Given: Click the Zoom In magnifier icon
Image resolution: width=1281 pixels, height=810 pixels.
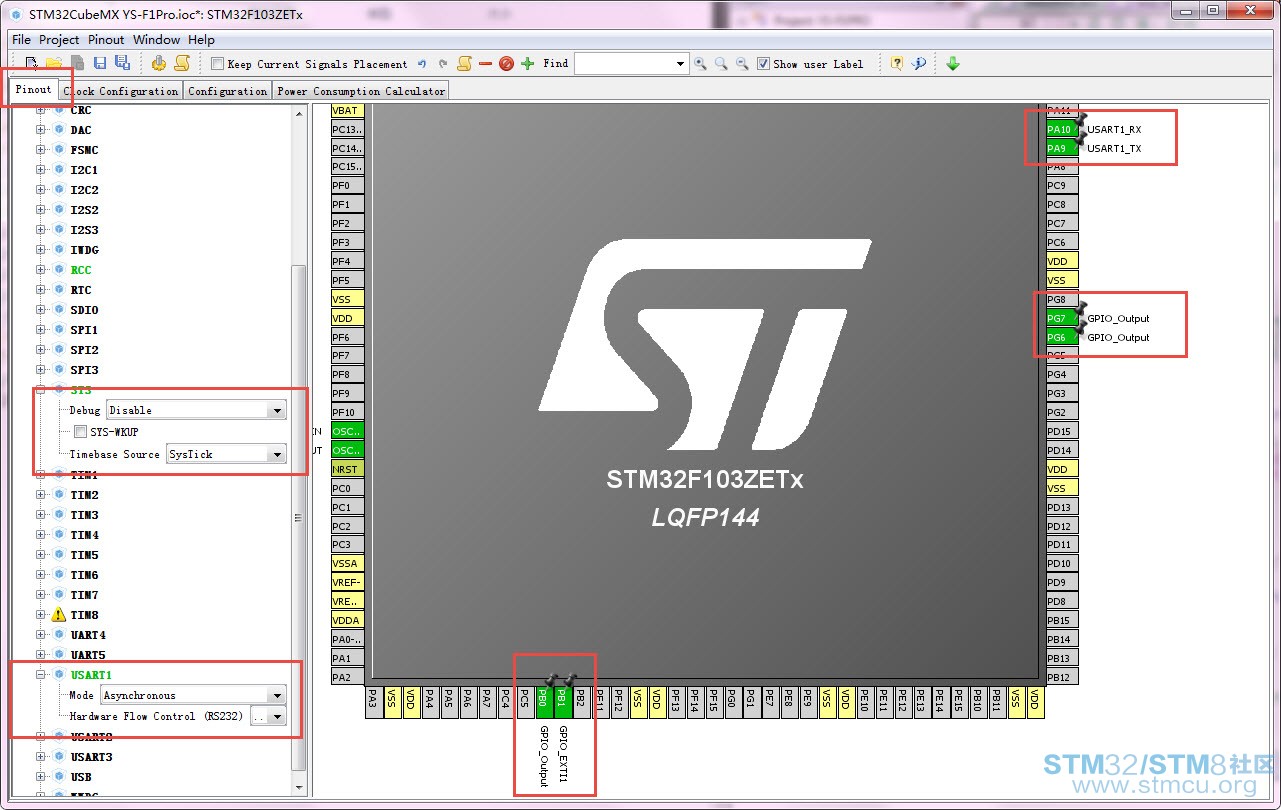Looking at the screenshot, I should (x=700, y=64).
